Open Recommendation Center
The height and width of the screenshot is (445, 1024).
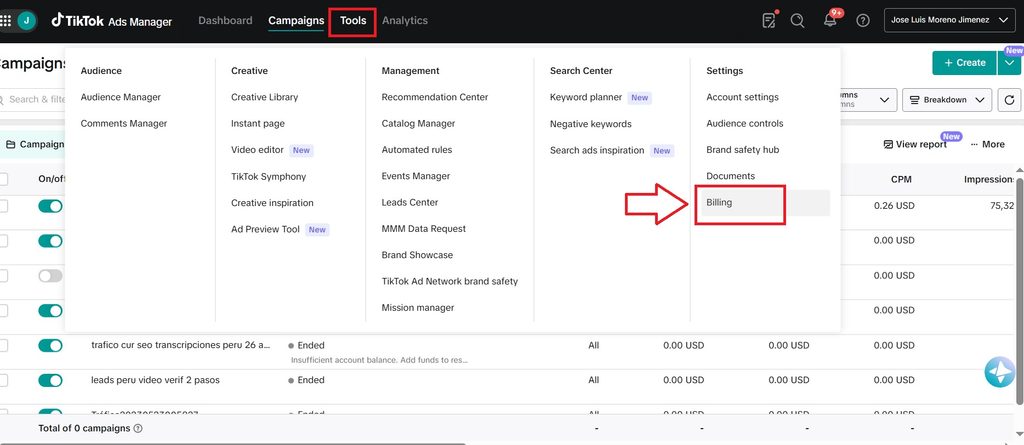tap(435, 97)
